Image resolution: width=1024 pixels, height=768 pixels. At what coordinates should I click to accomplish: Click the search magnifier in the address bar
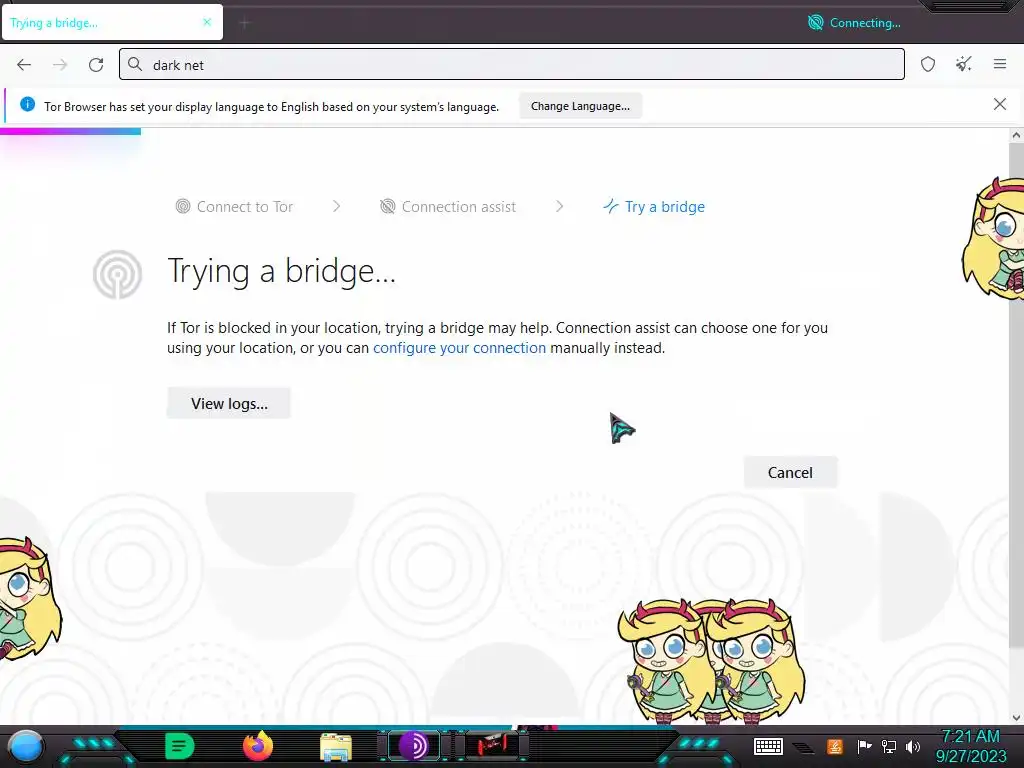pyautogui.click(x=135, y=64)
